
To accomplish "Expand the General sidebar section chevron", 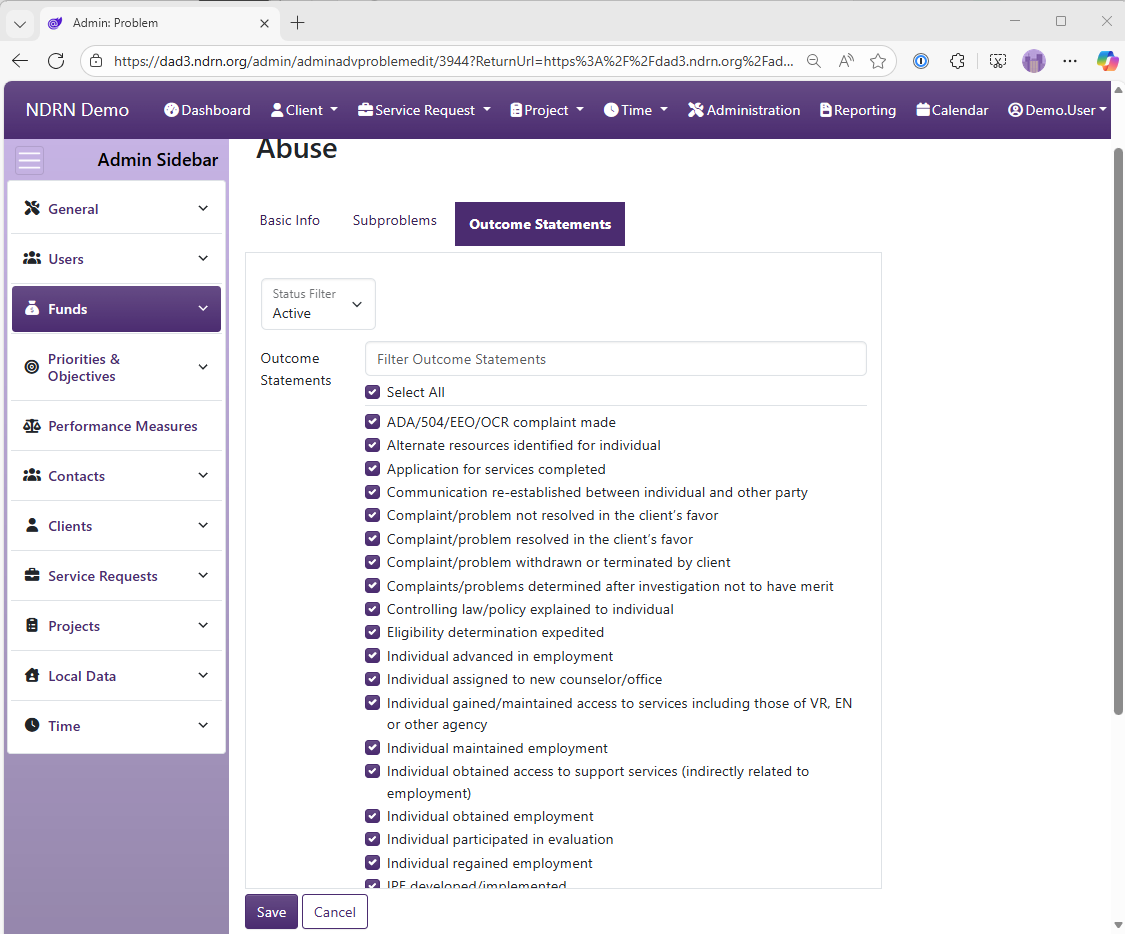I will (203, 208).
